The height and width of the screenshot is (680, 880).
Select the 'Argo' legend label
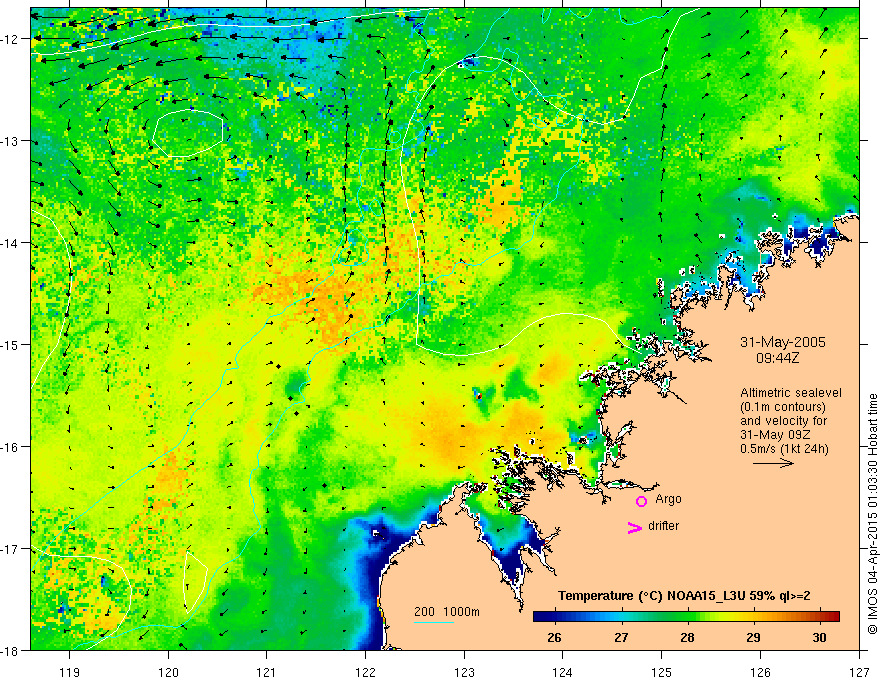[x=668, y=499]
